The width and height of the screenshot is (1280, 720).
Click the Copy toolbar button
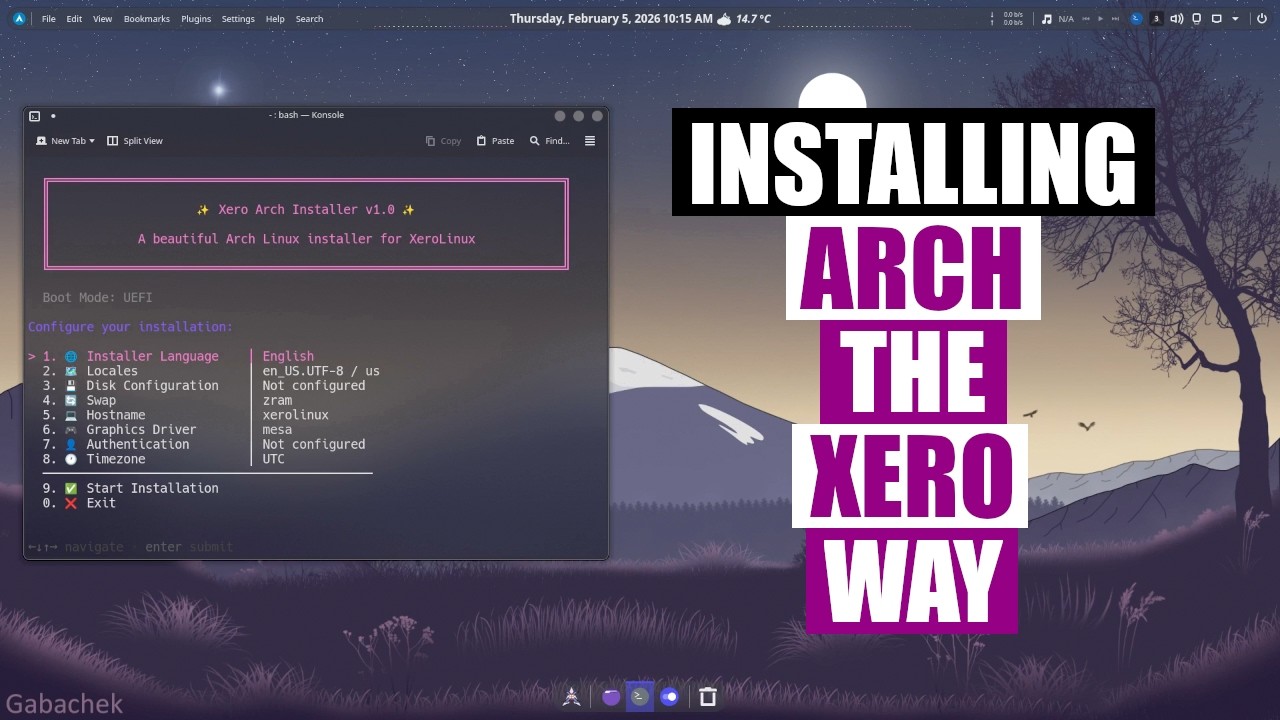(x=443, y=141)
